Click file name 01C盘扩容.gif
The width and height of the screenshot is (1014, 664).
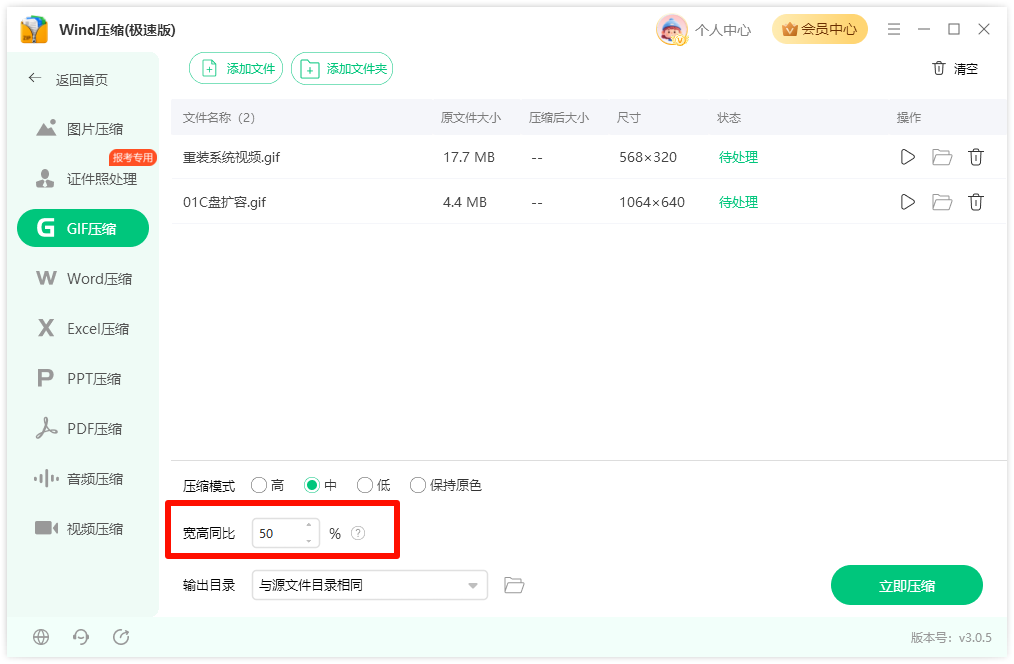click(x=224, y=202)
